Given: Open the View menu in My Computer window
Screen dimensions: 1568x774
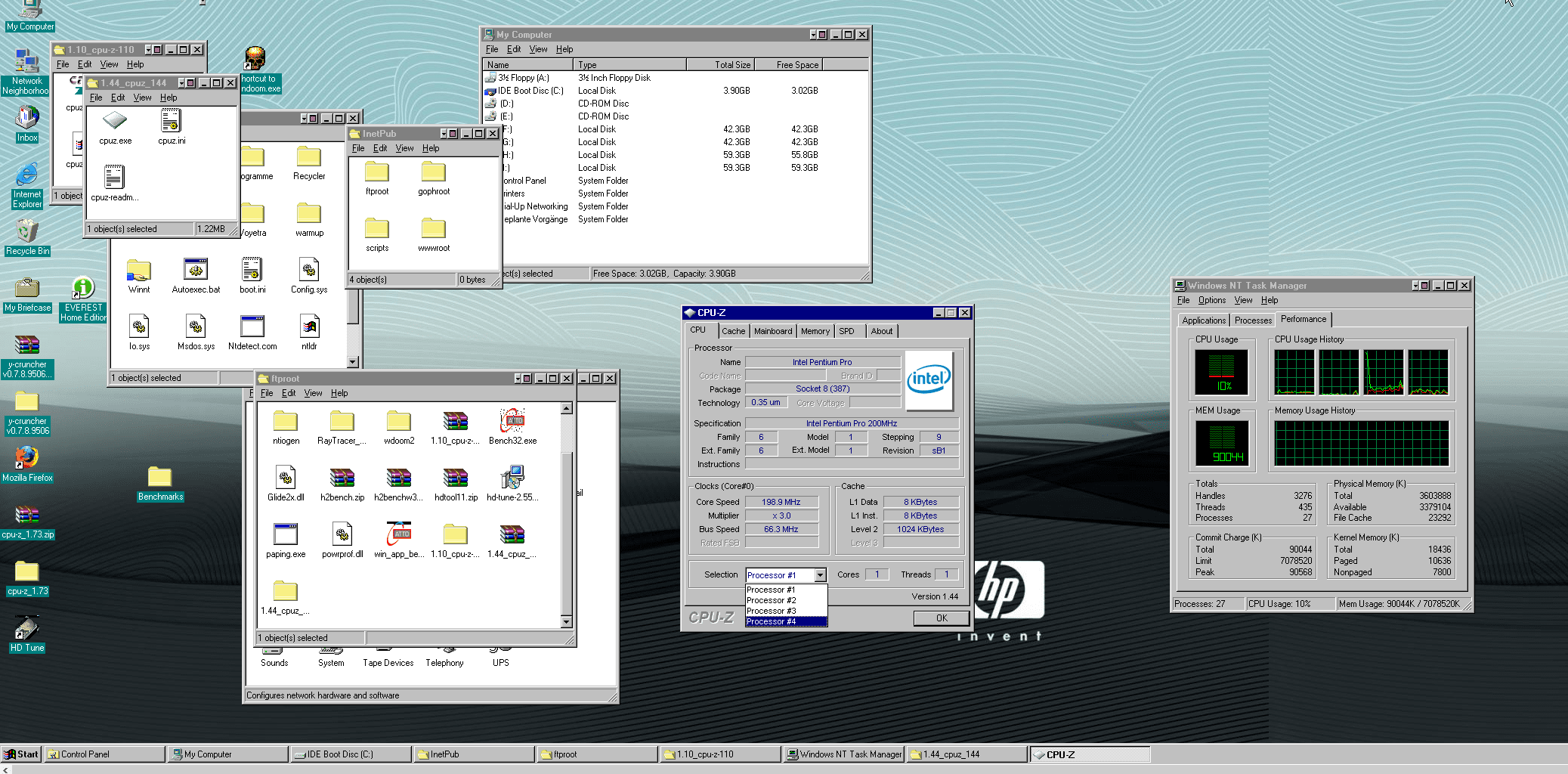Looking at the screenshot, I should (x=538, y=49).
